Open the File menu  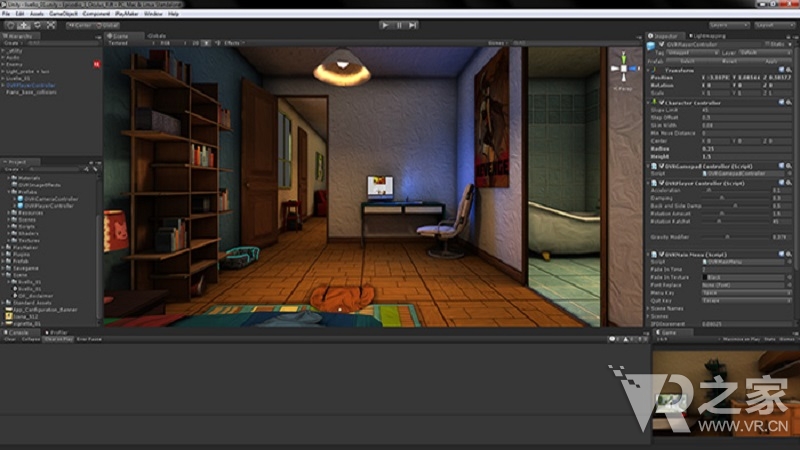[6, 14]
